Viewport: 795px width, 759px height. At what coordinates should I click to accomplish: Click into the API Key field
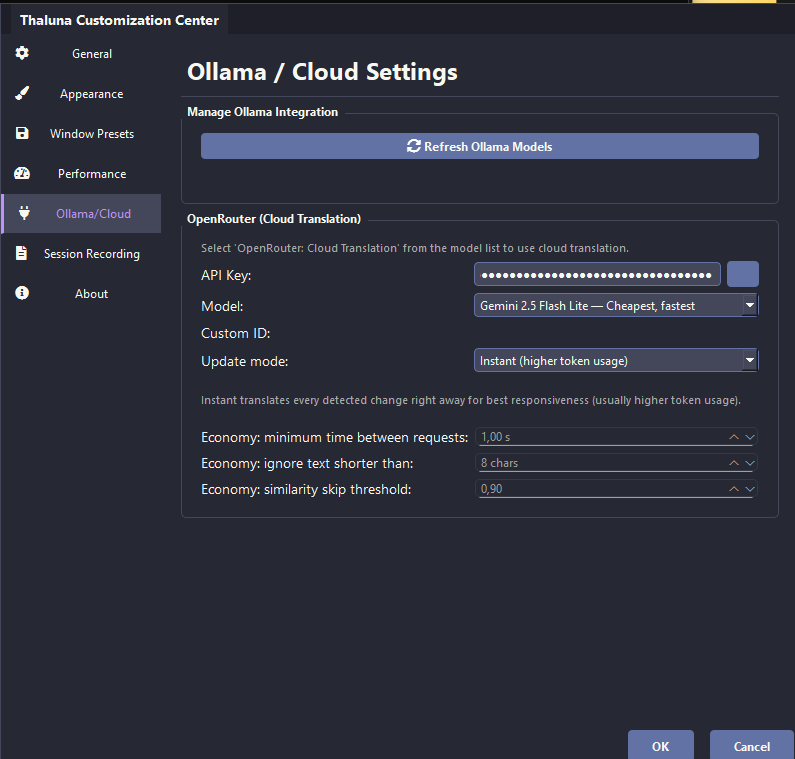pyautogui.click(x=597, y=275)
